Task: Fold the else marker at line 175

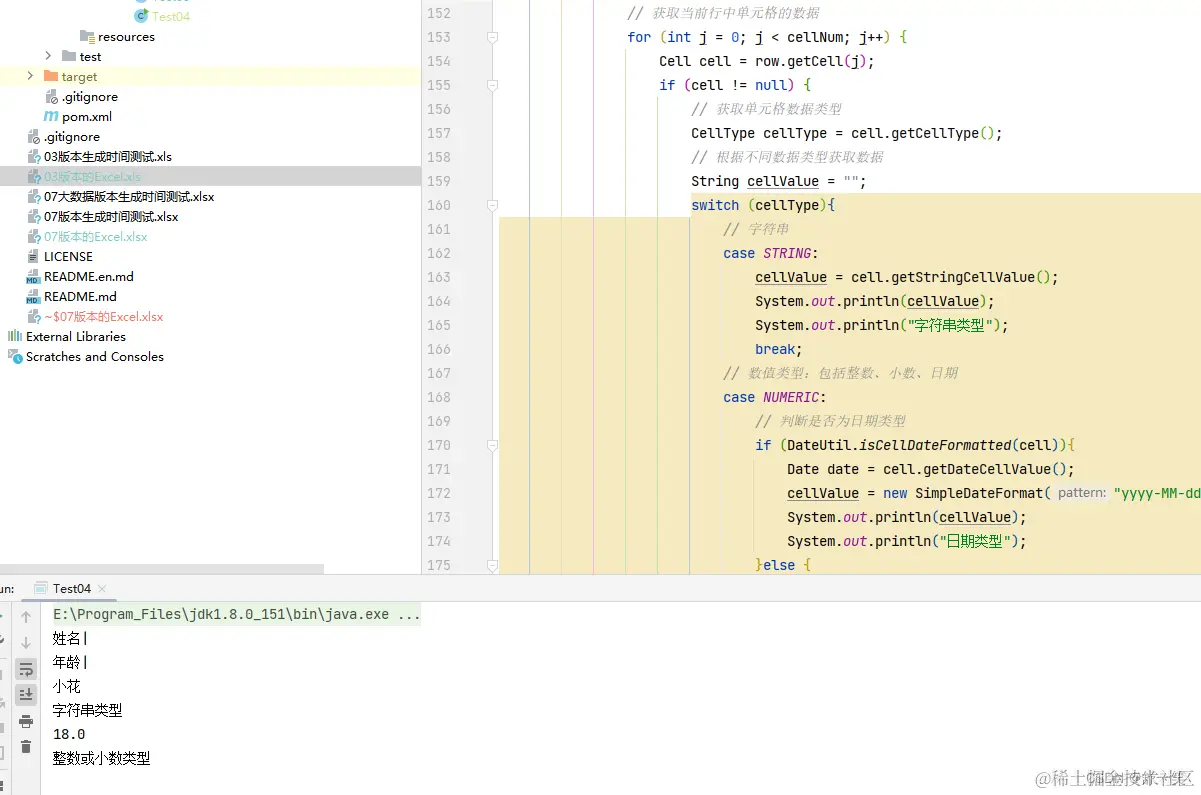Action: point(492,565)
